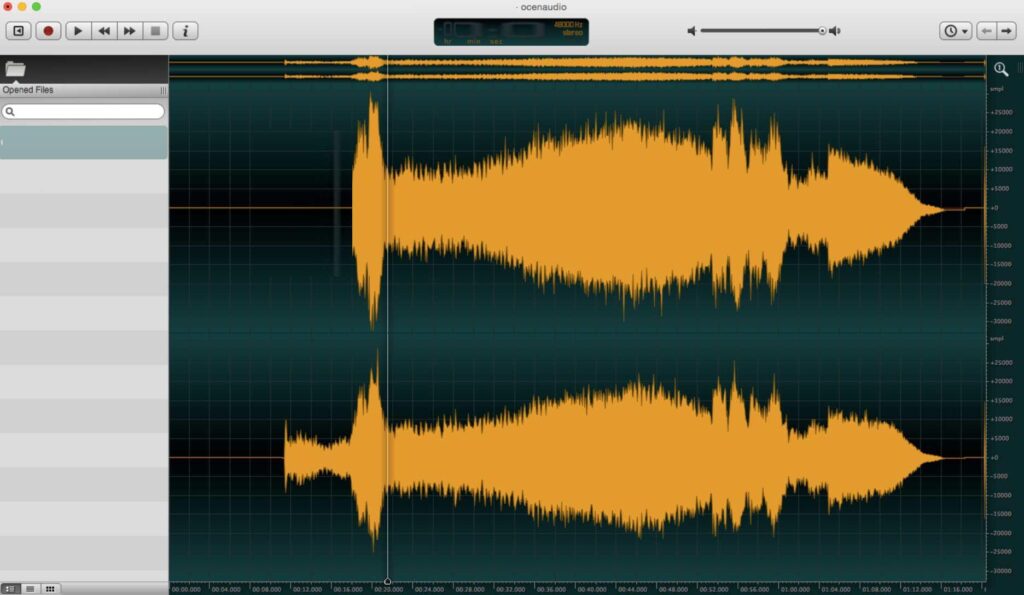Image resolution: width=1024 pixels, height=595 pixels.
Task: Click the Rewind button
Action: [x=104, y=31]
